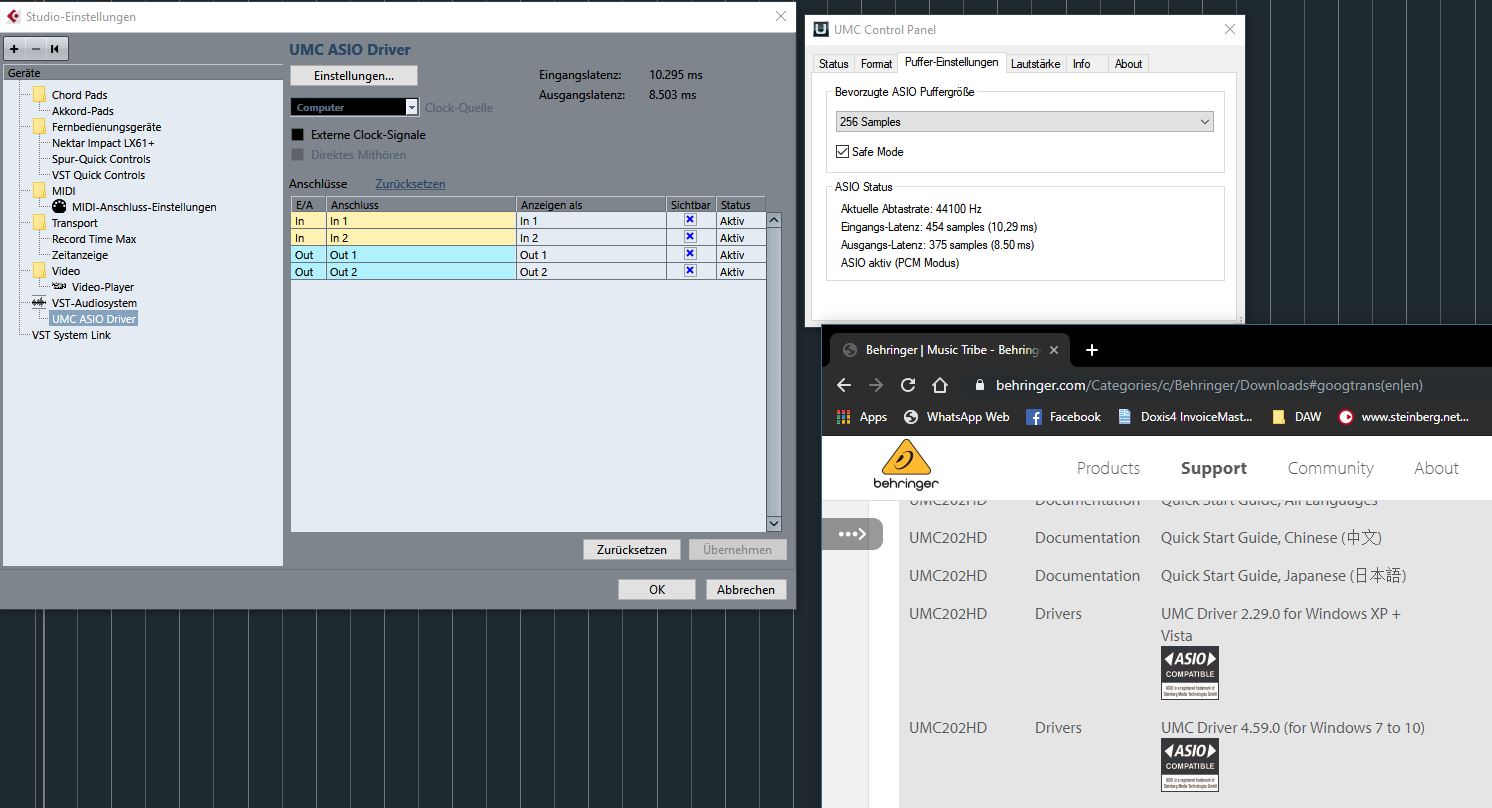Select UMC ASIO Driver in device tree
The height and width of the screenshot is (808, 1492).
[x=93, y=319]
